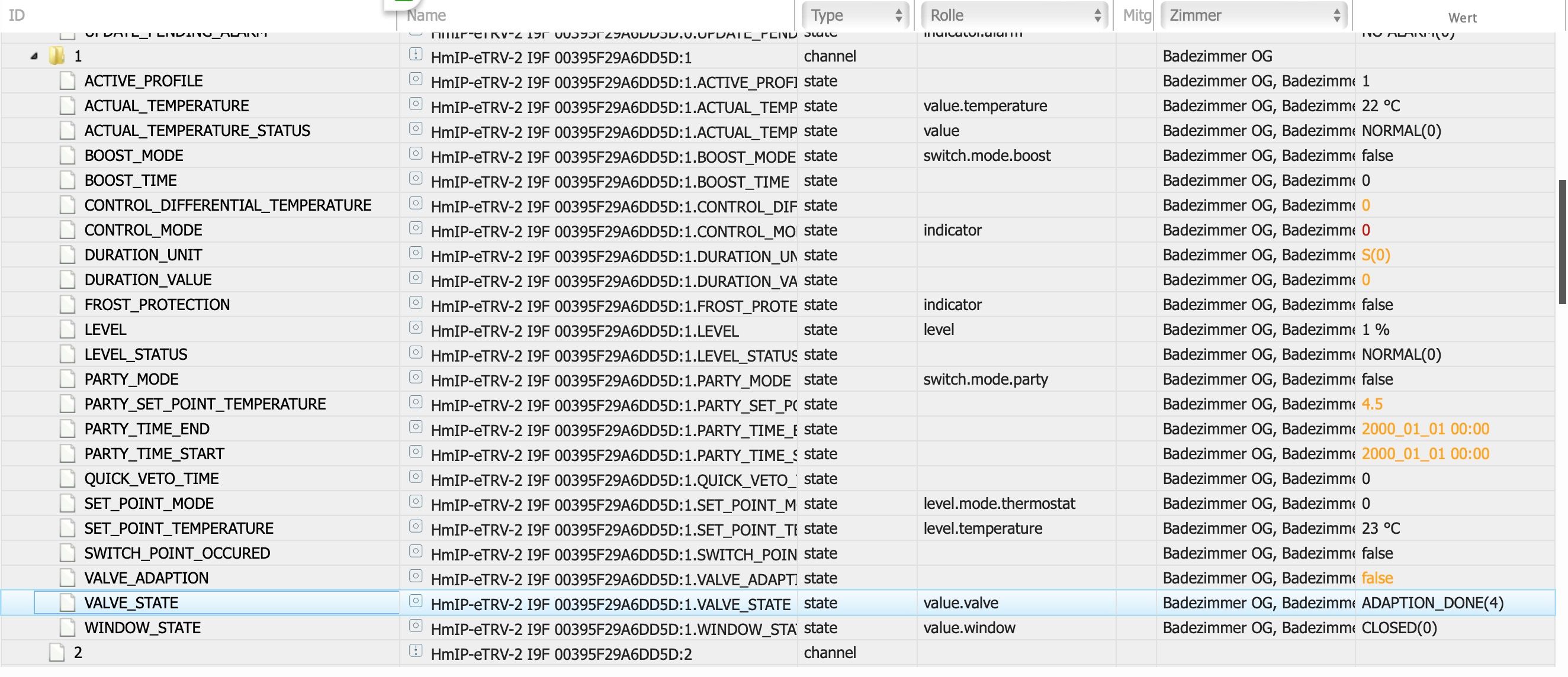The image size is (1568, 677).
Task: Click the file icon of channel 2
Action: pyautogui.click(x=57, y=653)
